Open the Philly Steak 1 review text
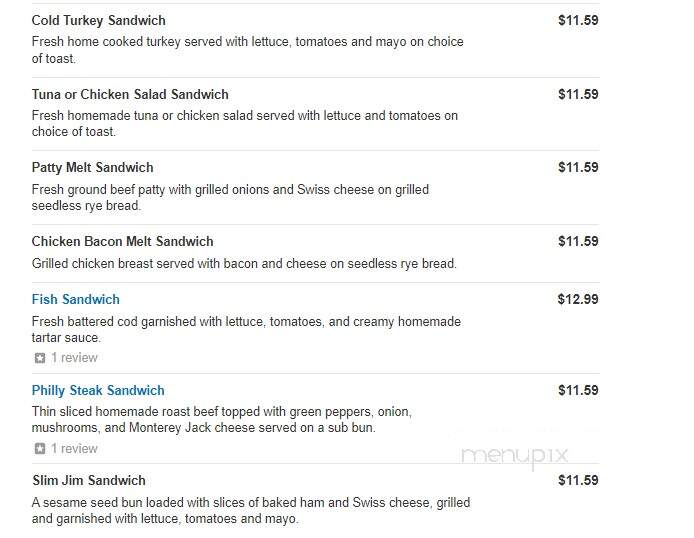This screenshot has width=694, height=538. coord(74,449)
